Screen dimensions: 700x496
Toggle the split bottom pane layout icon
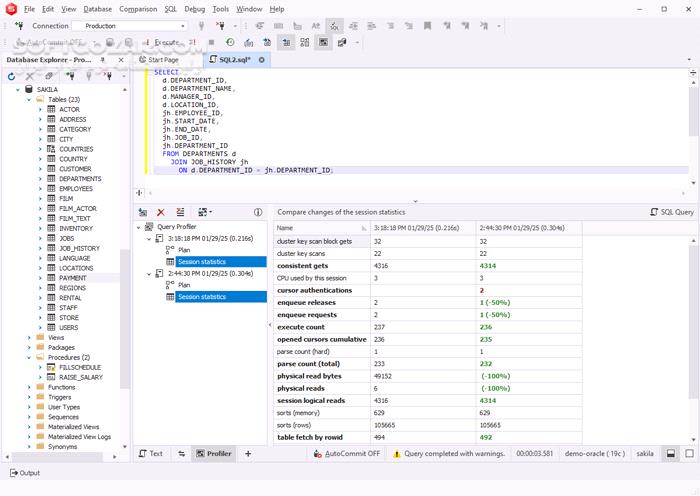click(x=671, y=454)
